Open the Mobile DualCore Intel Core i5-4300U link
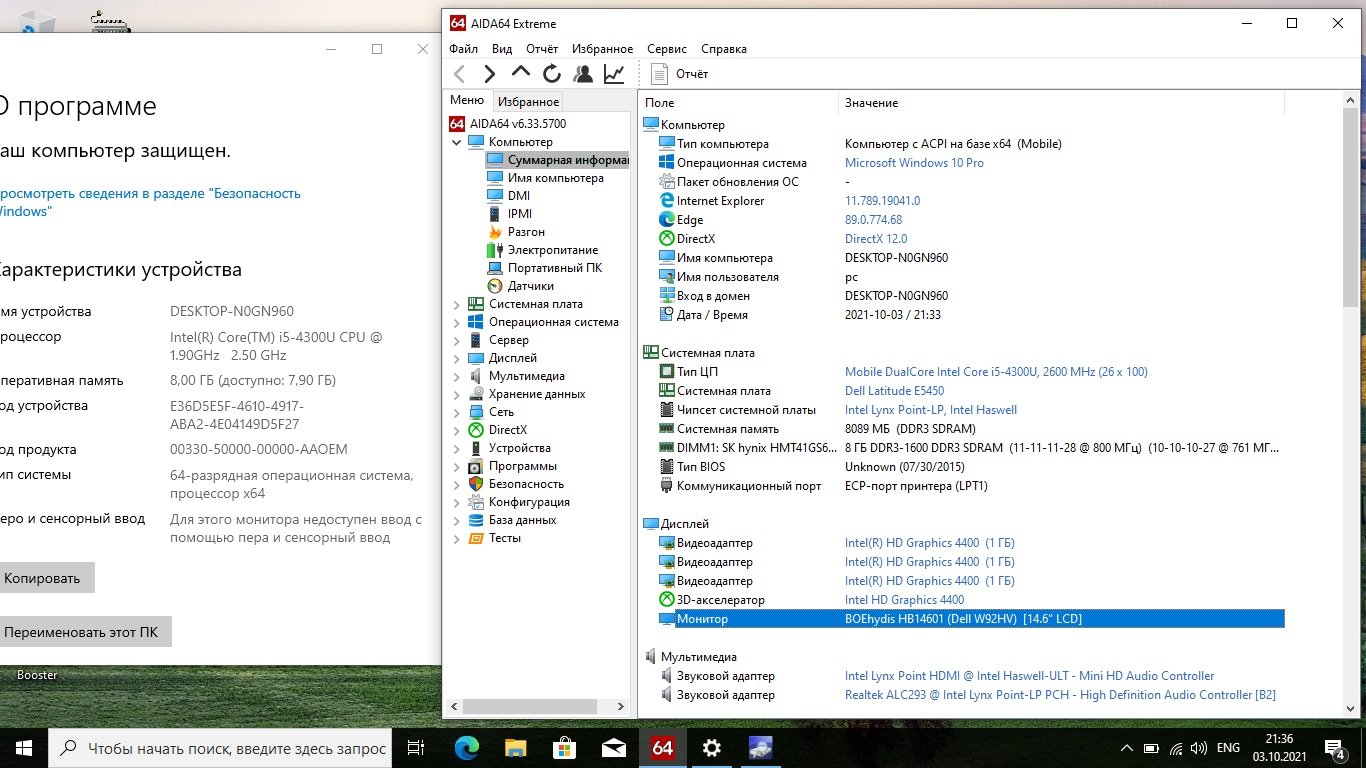Image resolution: width=1366 pixels, height=768 pixels. click(x=996, y=372)
